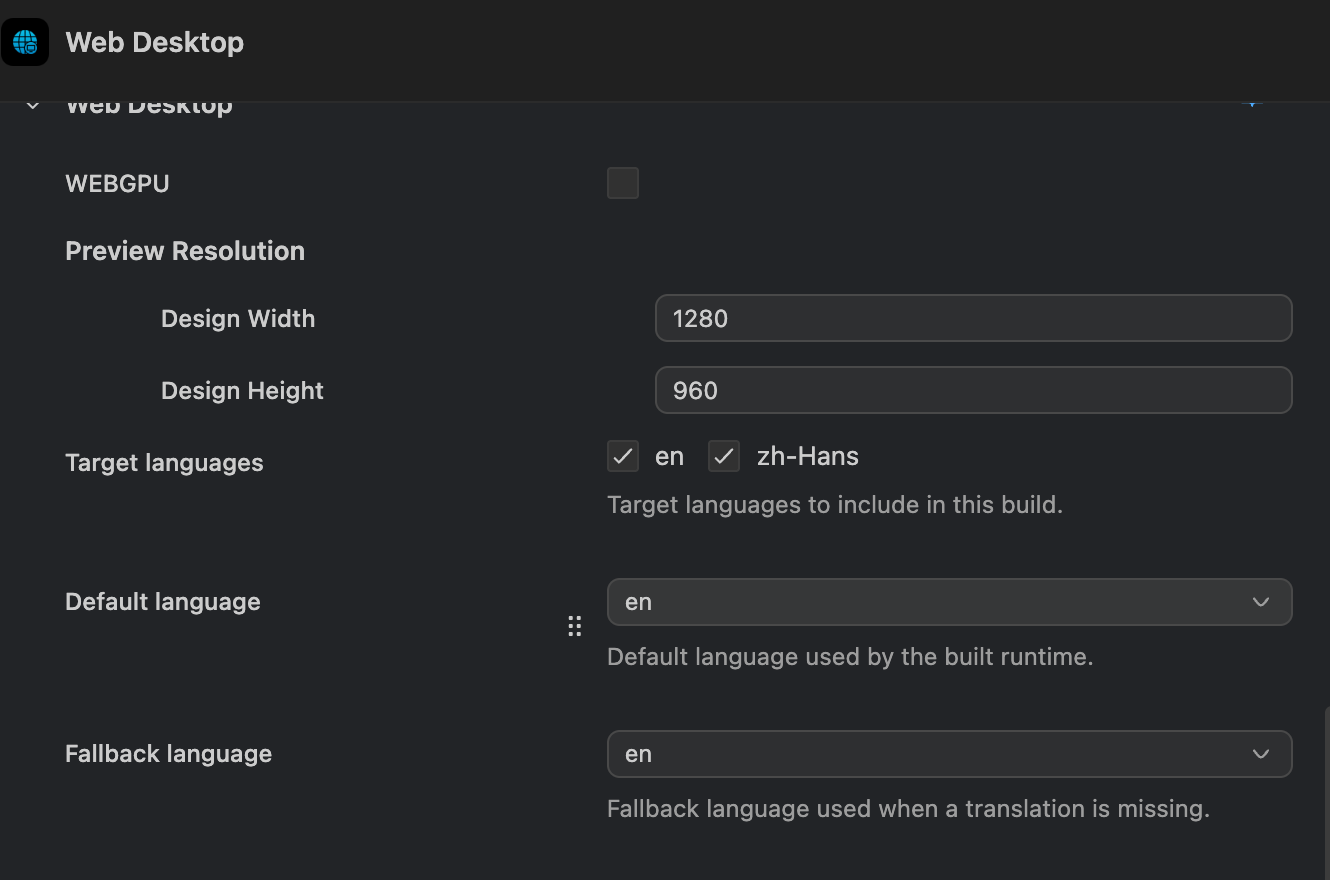Uncheck the zh-Hans target language
1330x880 pixels.
tap(724, 456)
